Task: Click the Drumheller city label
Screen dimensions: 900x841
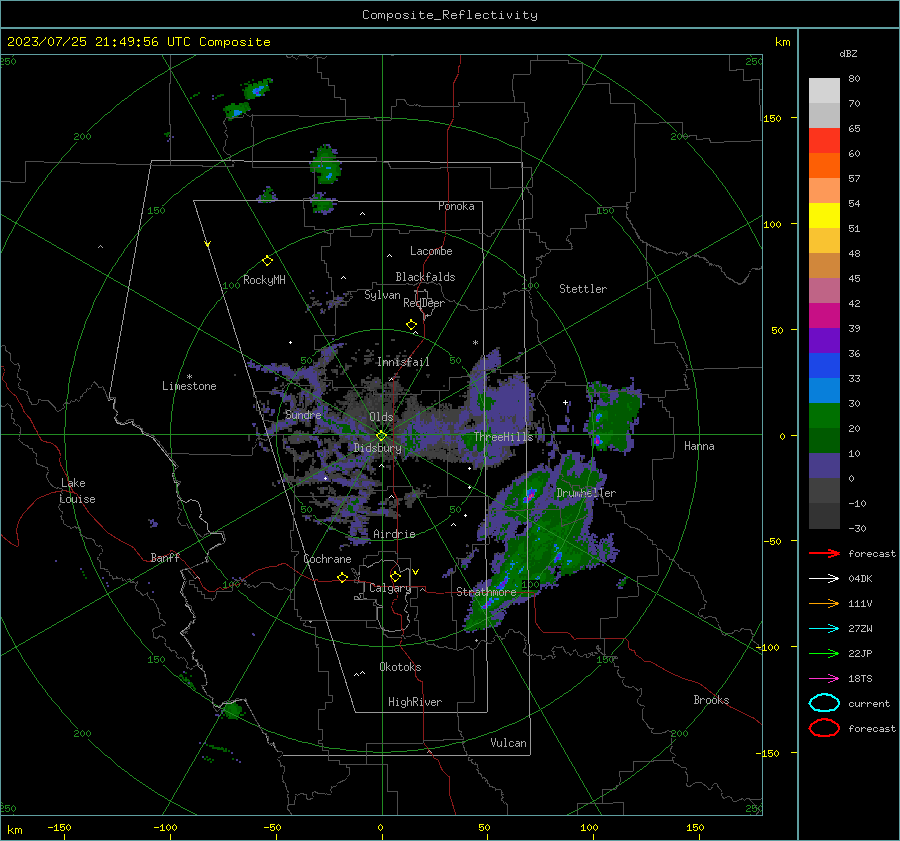Action: pos(586,493)
